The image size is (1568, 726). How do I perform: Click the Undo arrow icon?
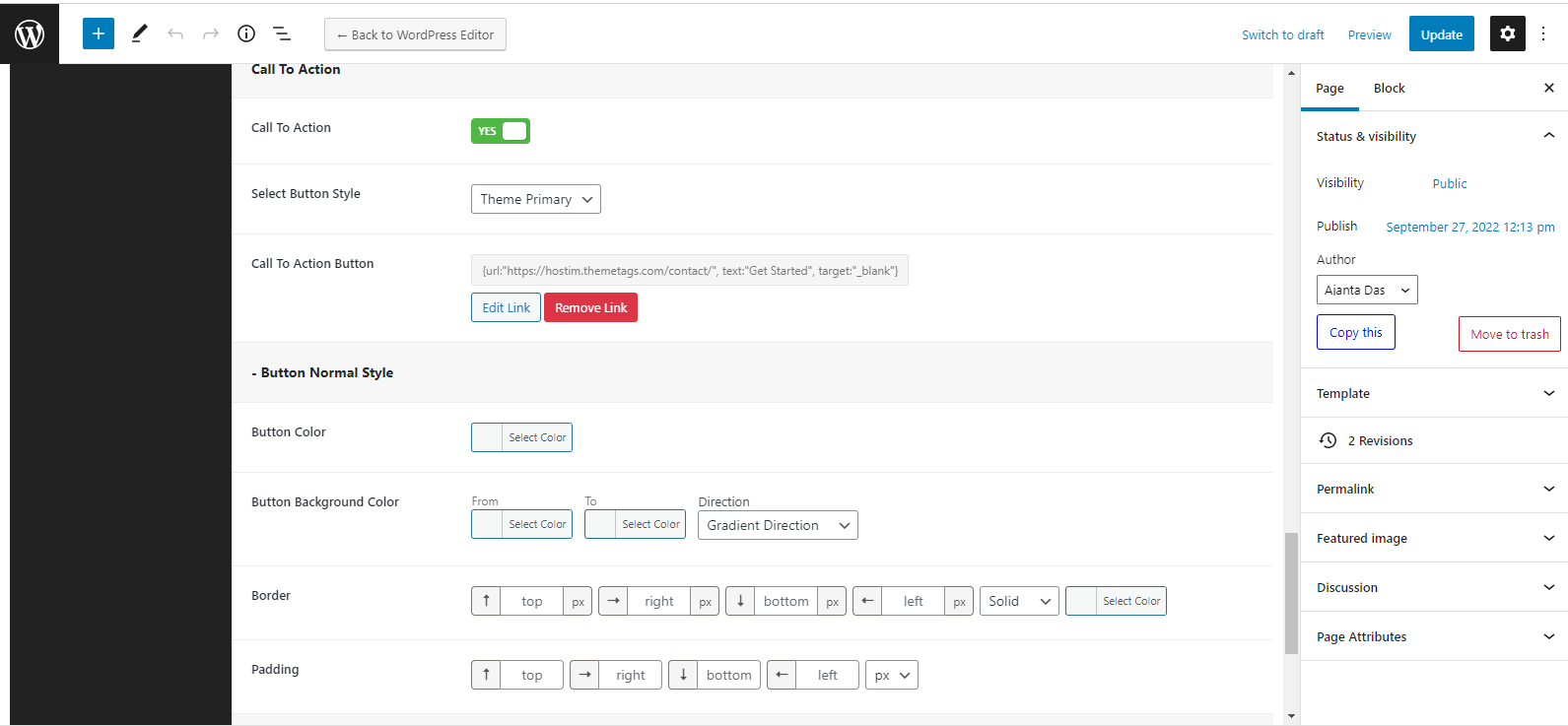(x=175, y=33)
